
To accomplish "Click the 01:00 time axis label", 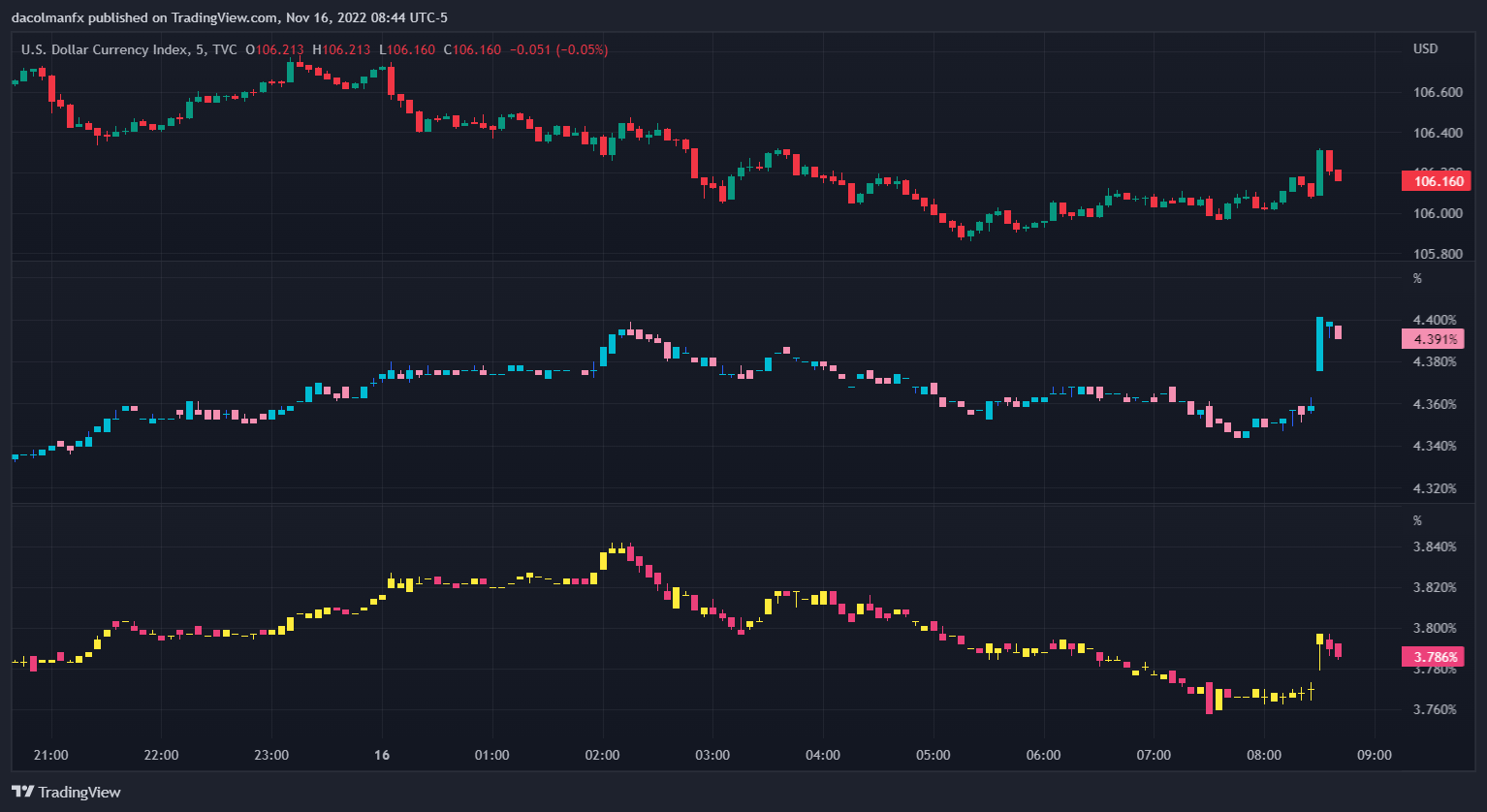I will pyautogui.click(x=492, y=755).
